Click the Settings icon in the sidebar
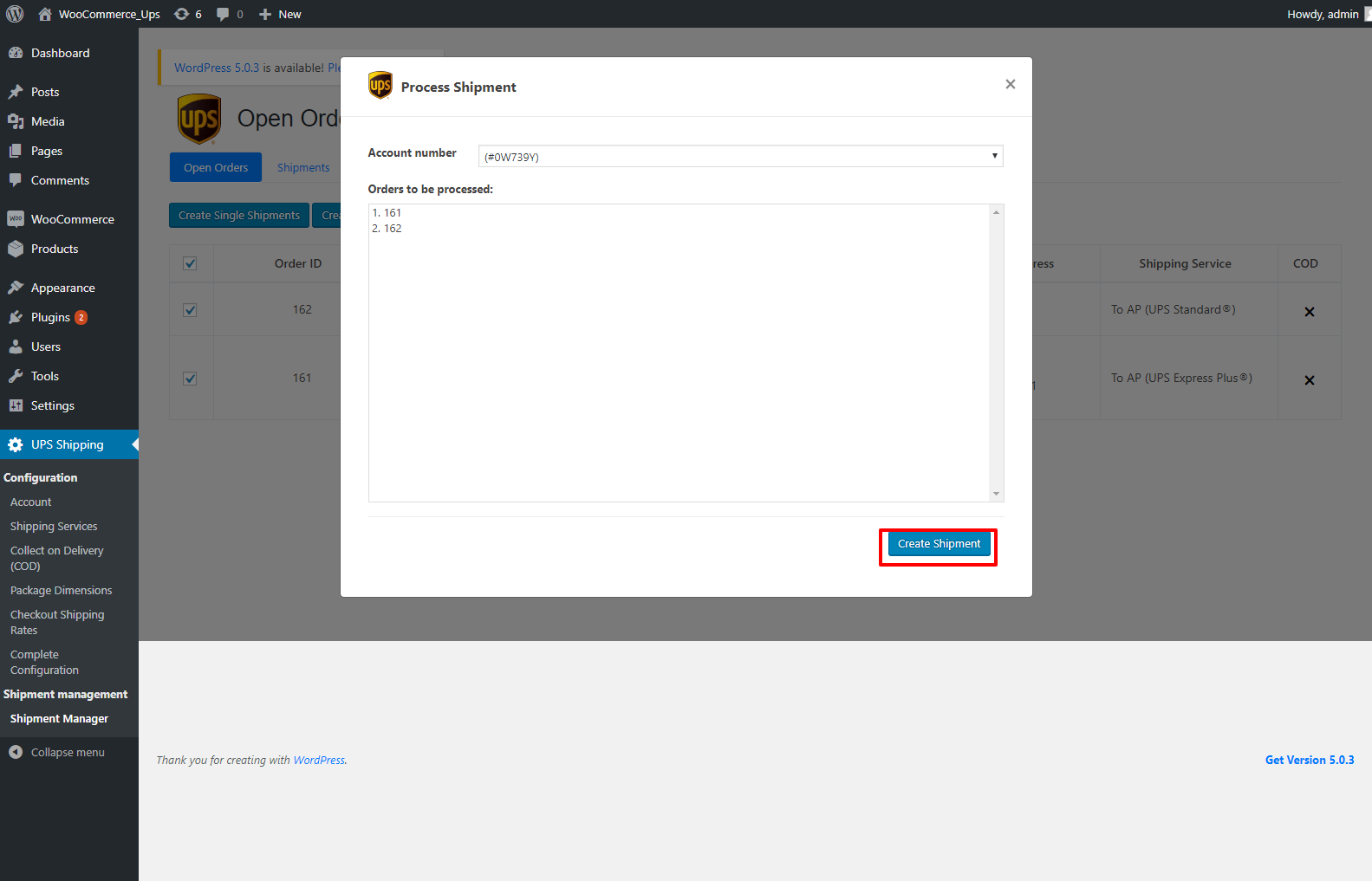Viewport: 1372px width, 881px height. pos(16,405)
